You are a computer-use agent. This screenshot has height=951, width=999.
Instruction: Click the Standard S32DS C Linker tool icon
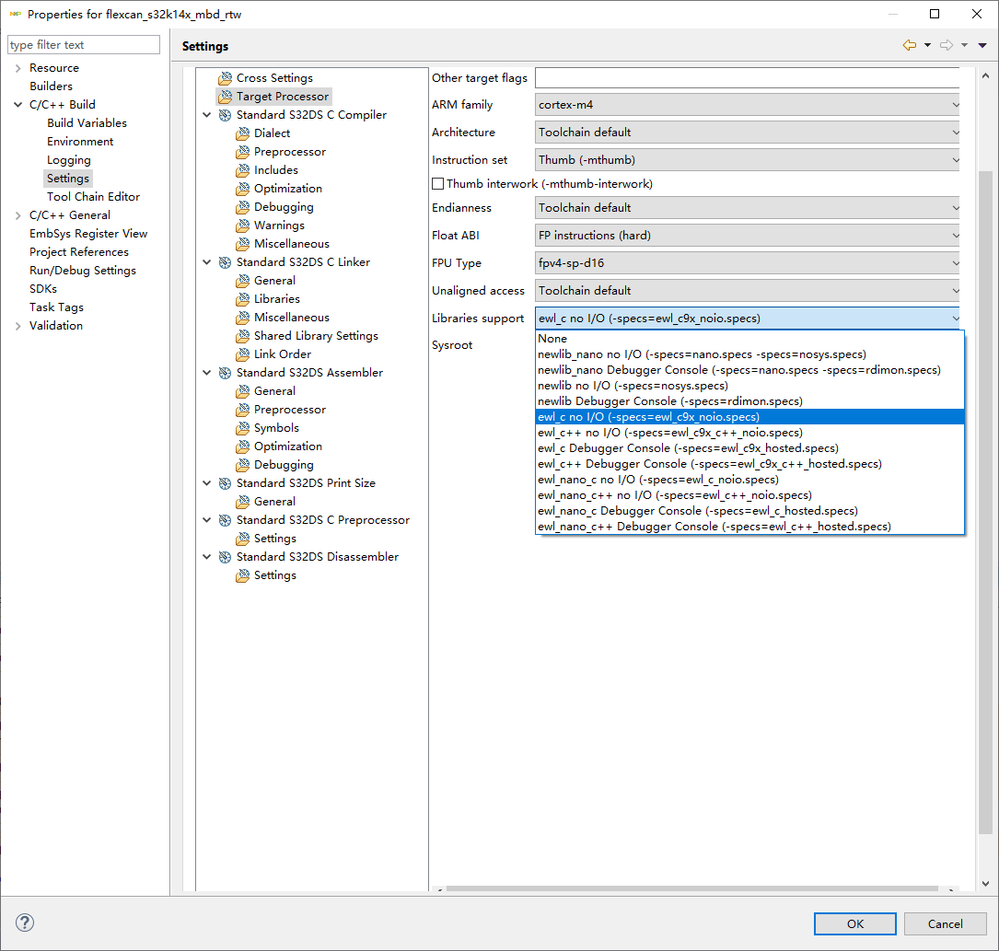(225, 262)
